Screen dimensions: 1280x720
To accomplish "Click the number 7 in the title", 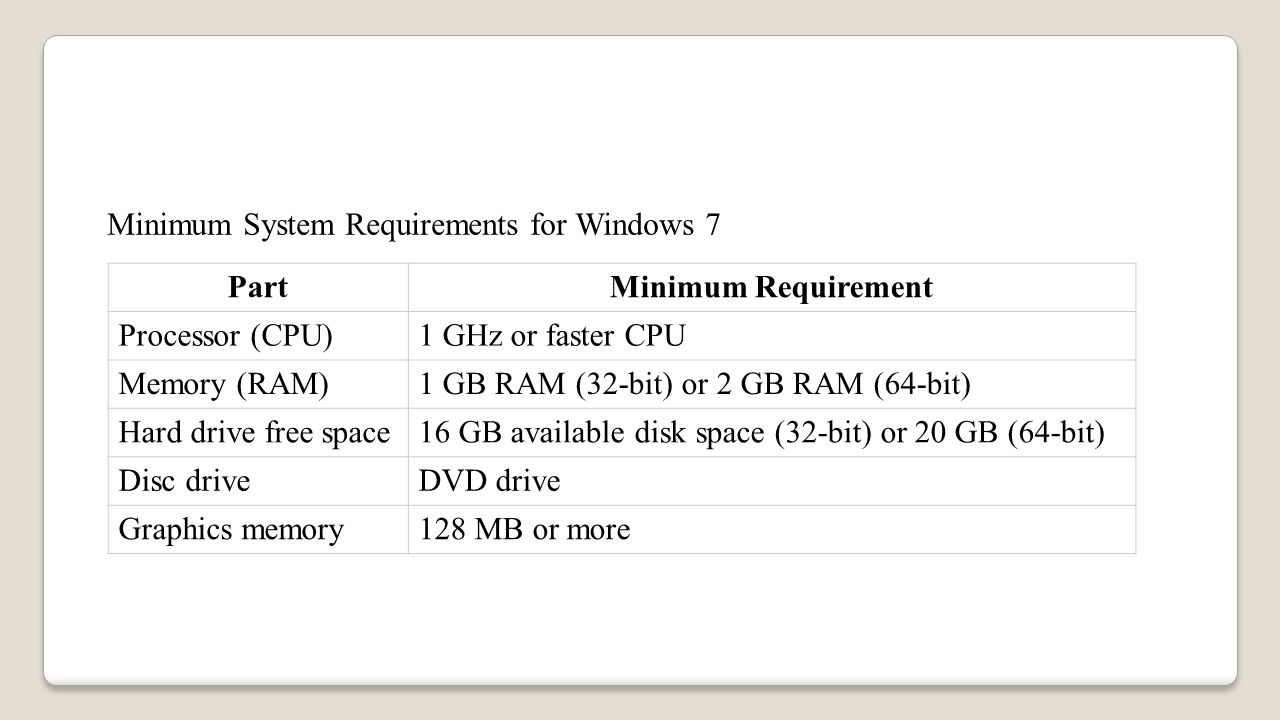I will 712,225.
